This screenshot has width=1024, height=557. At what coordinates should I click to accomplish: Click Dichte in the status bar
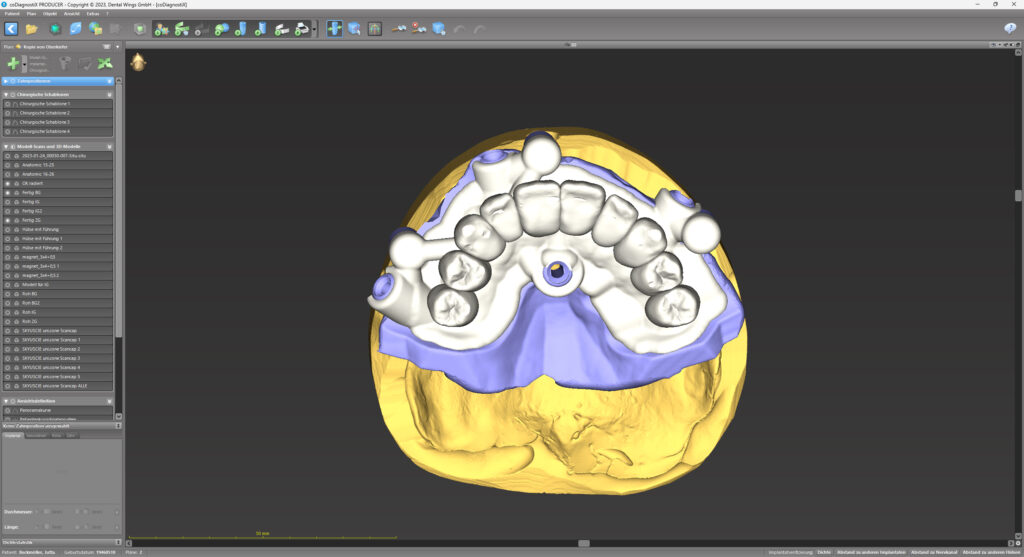(824, 551)
